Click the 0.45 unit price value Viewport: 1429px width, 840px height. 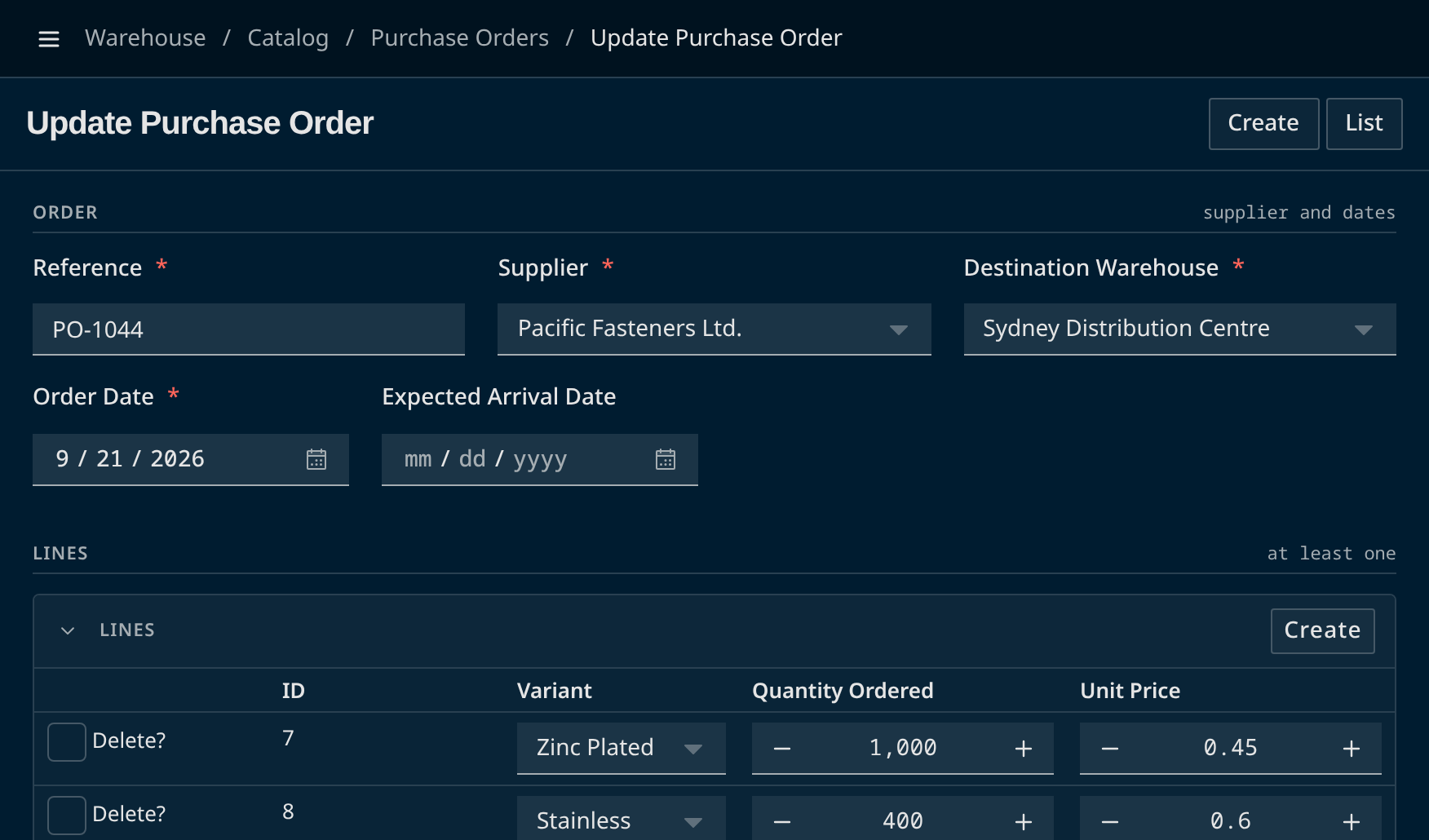click(1231, 748)
